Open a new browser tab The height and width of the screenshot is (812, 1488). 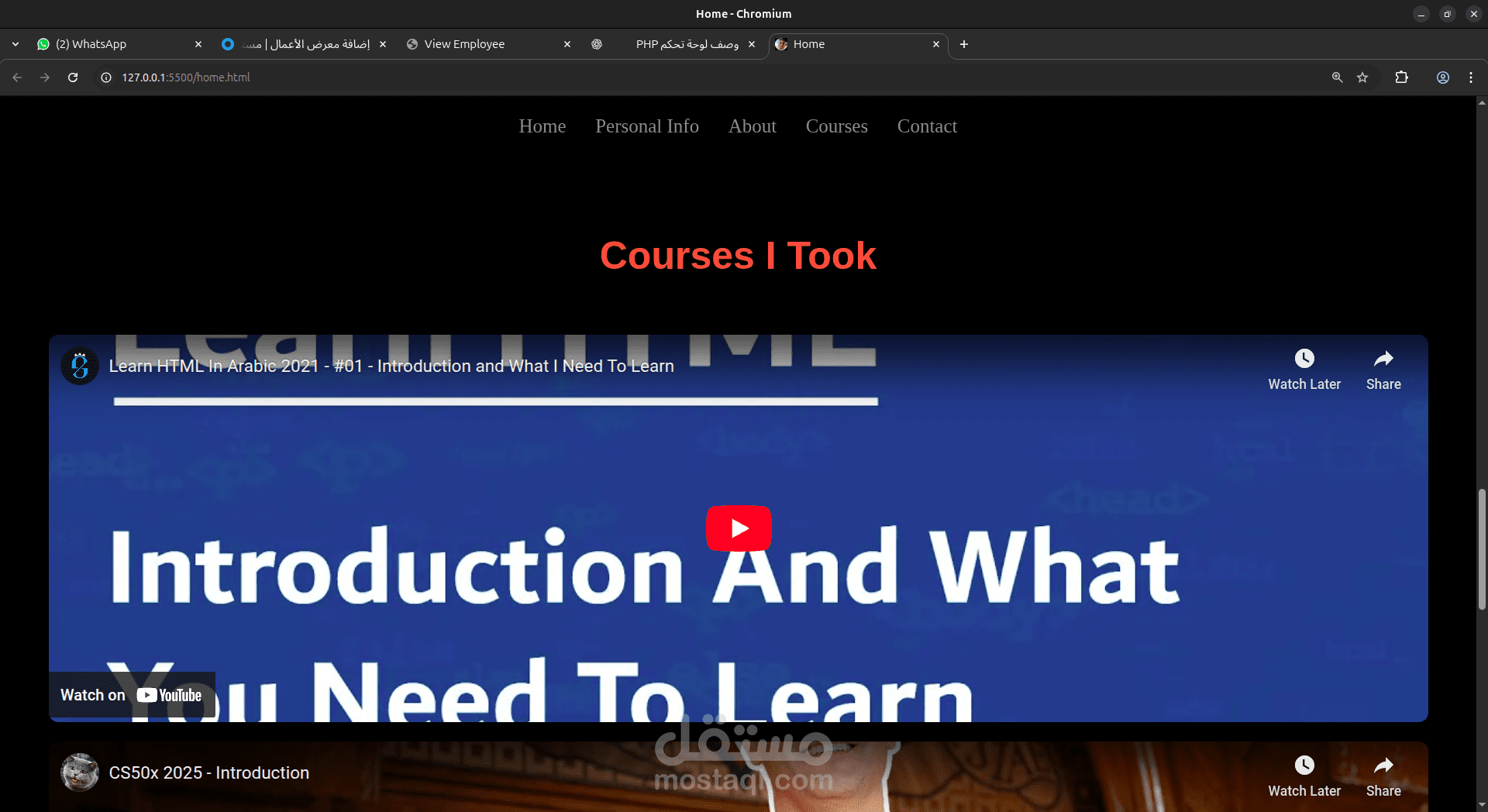[x=964, y=44]
